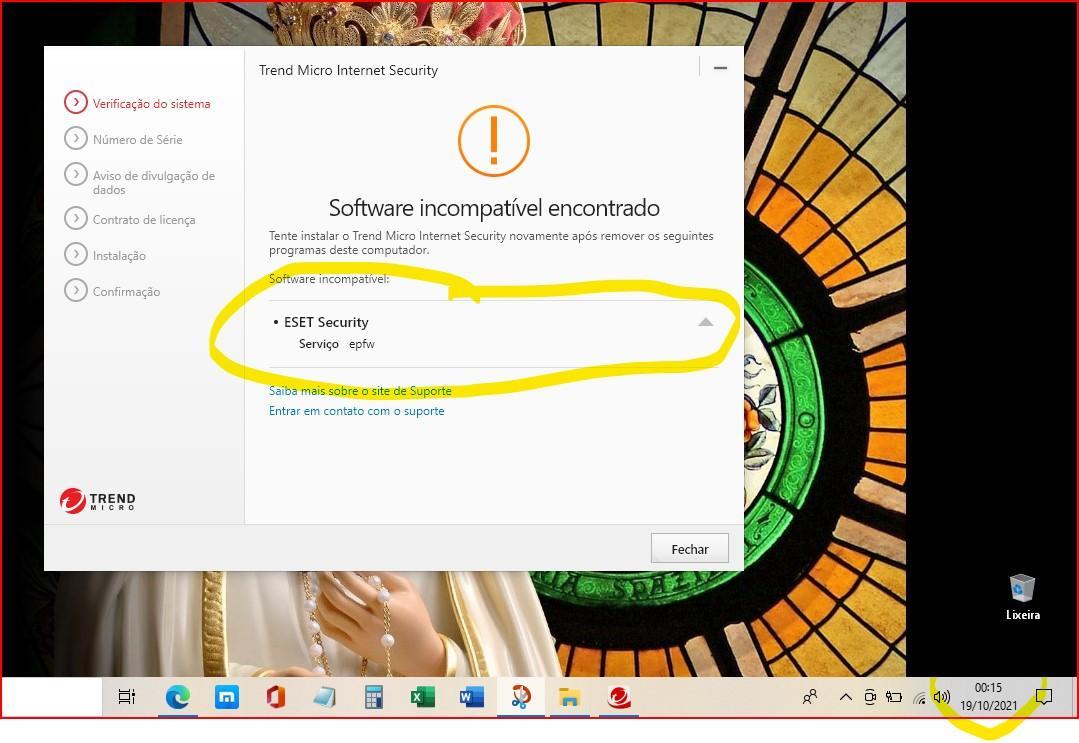
Task: Click the Trend Micro logo
Action: pyautogui.click(x=98, y=501)
